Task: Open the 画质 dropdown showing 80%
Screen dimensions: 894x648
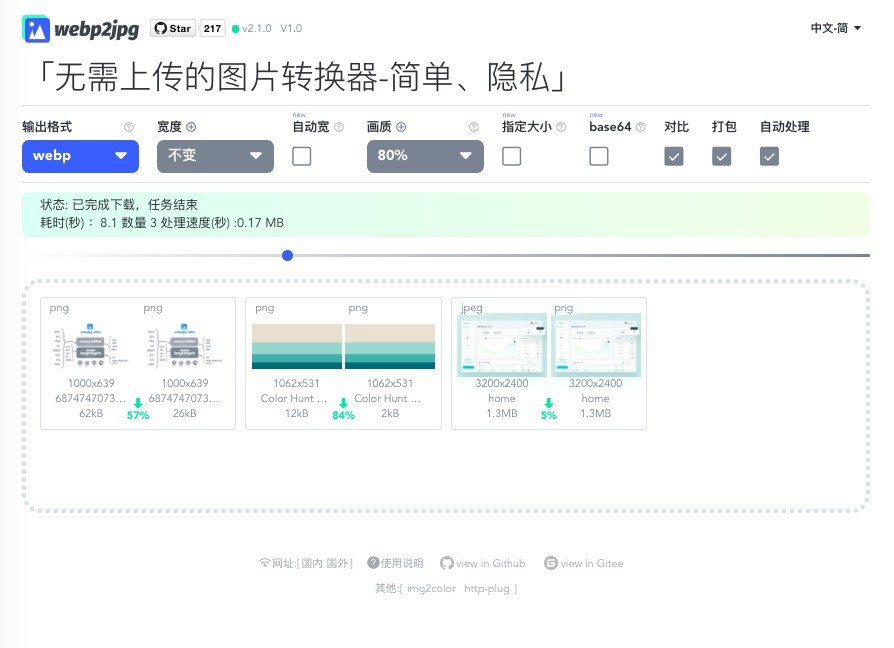Action: pyautogui.click(x=424, y=156)
